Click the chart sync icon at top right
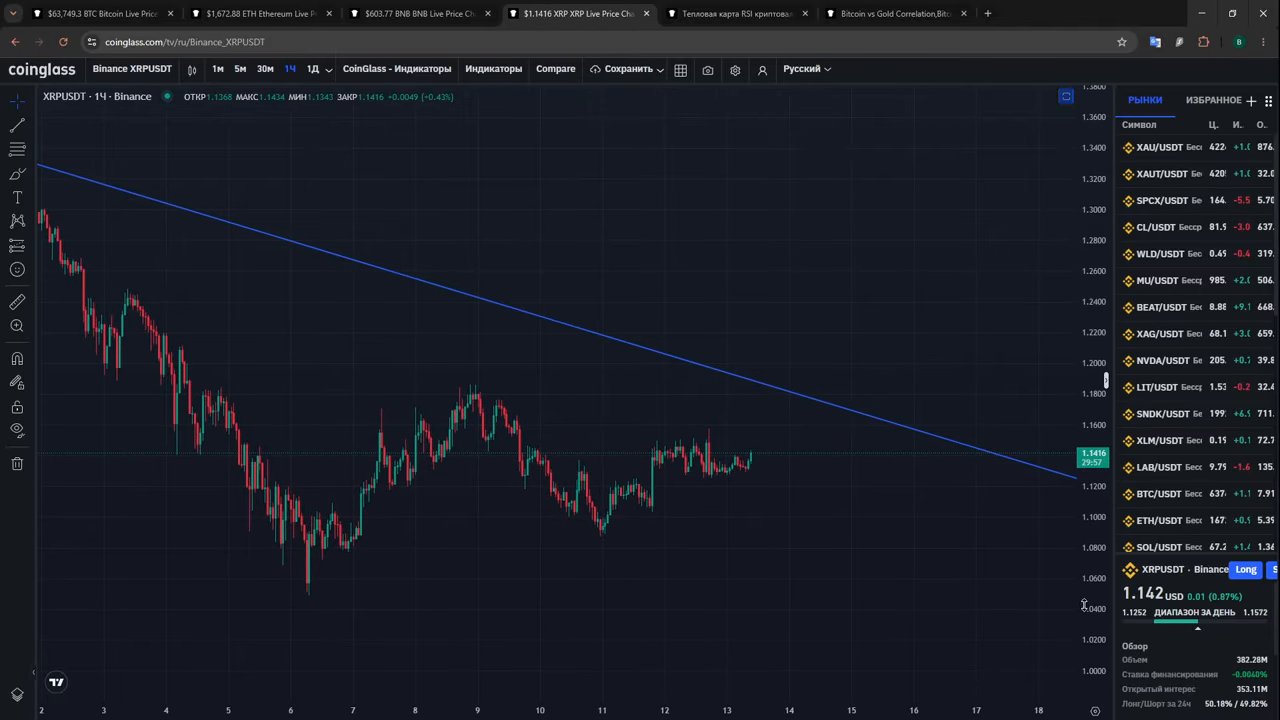This screenshot has height=720, width=1280. [x=1066, y=97]
